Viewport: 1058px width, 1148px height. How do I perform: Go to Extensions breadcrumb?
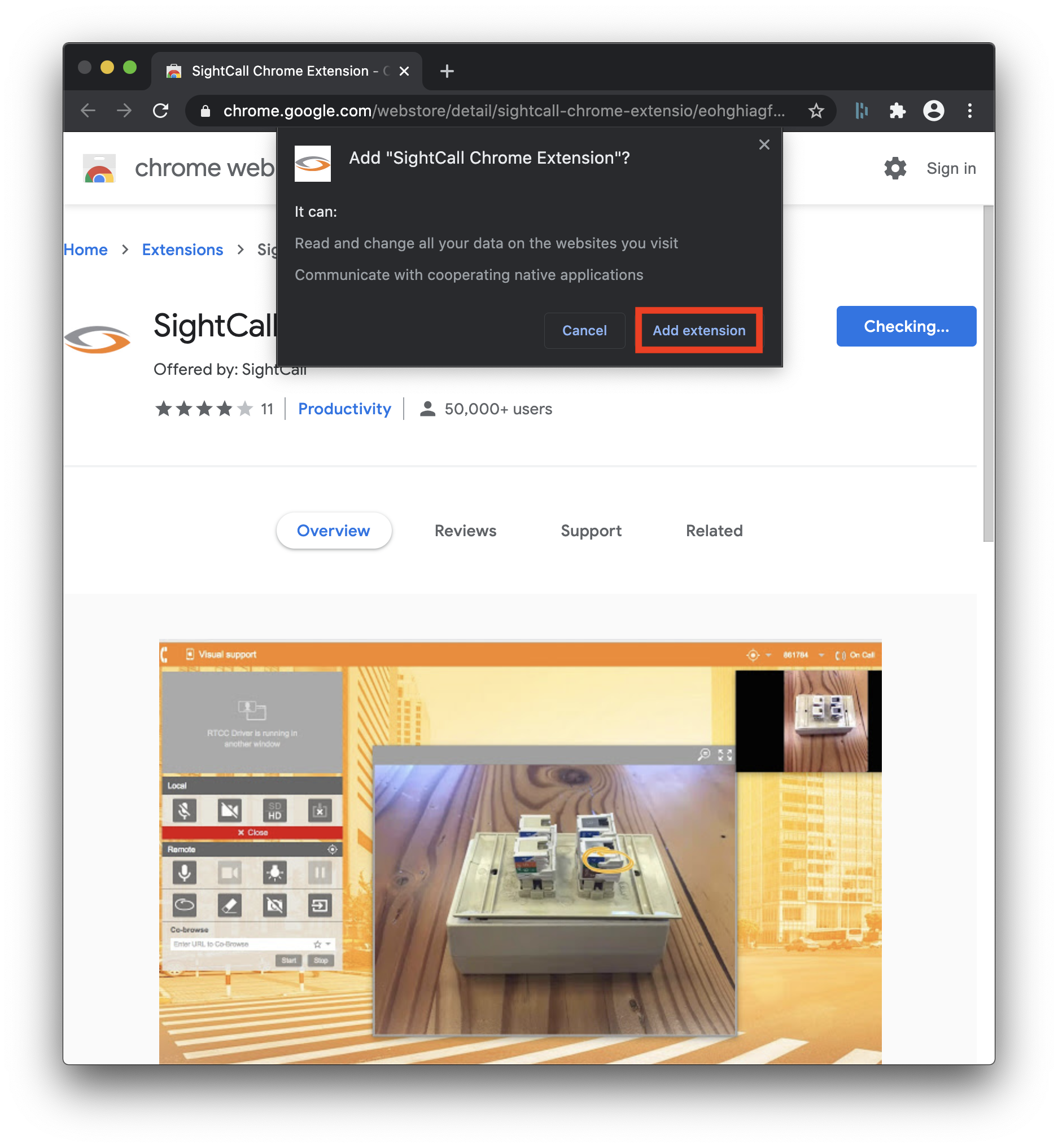182,249
